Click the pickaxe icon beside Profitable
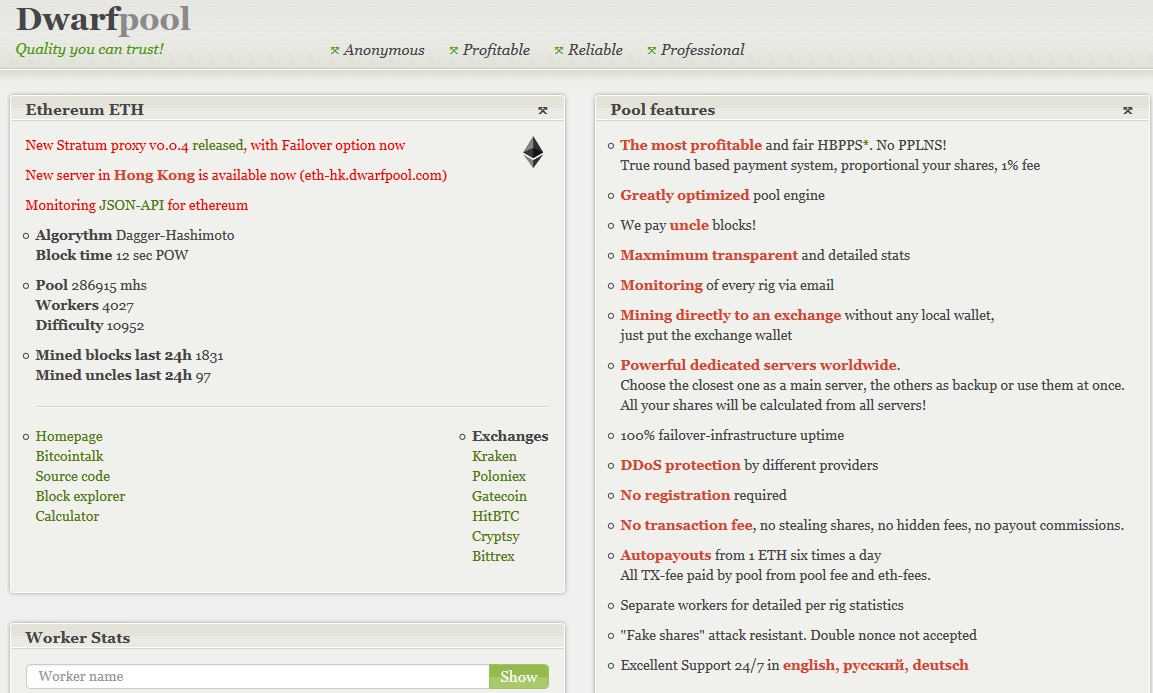Viewport: 1153px width, 693px height. [x=454, y=51]
